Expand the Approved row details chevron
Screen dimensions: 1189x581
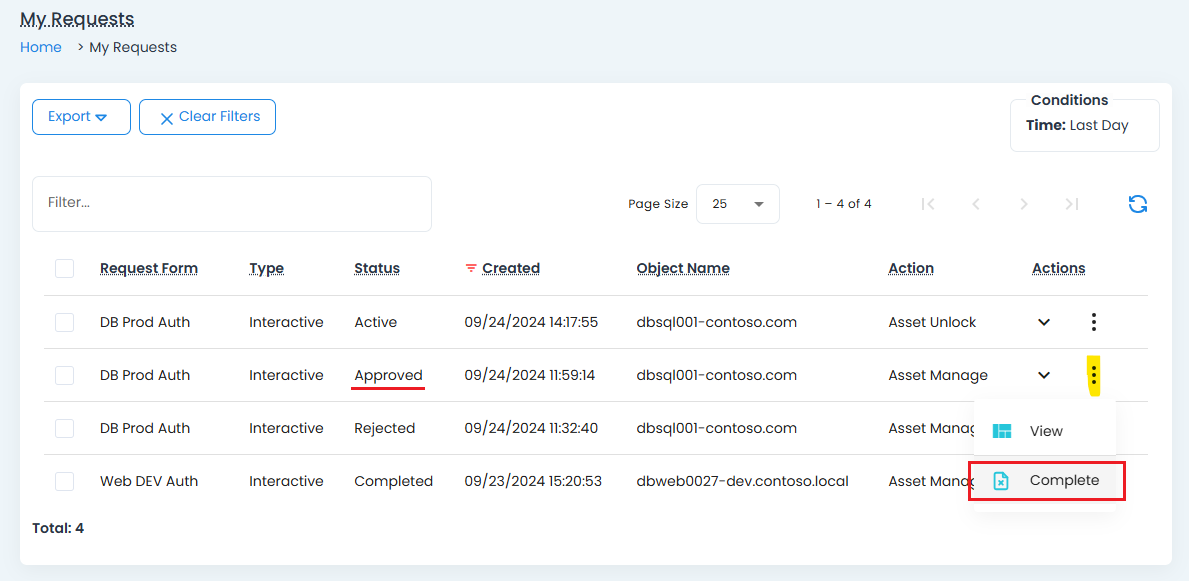click(1044, 375)
